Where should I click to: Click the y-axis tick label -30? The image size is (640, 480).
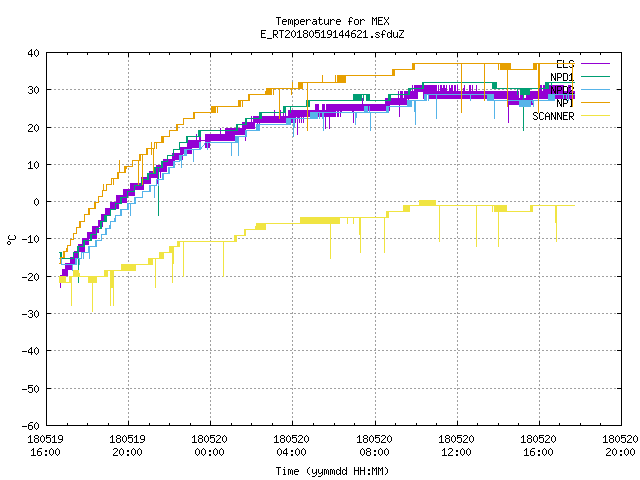31,314
